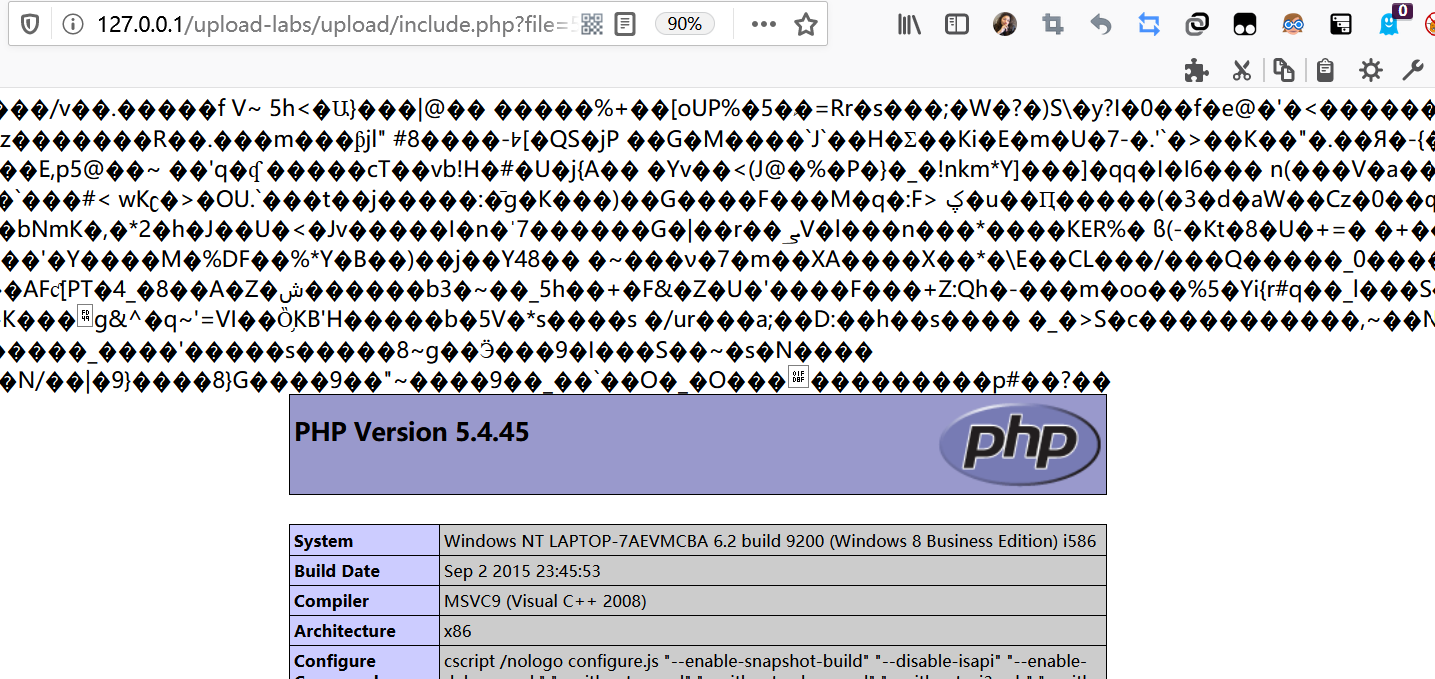This screenshot has width=1435, height=679.
Task: Click the black window extension icon
Action: [1341, 24]
